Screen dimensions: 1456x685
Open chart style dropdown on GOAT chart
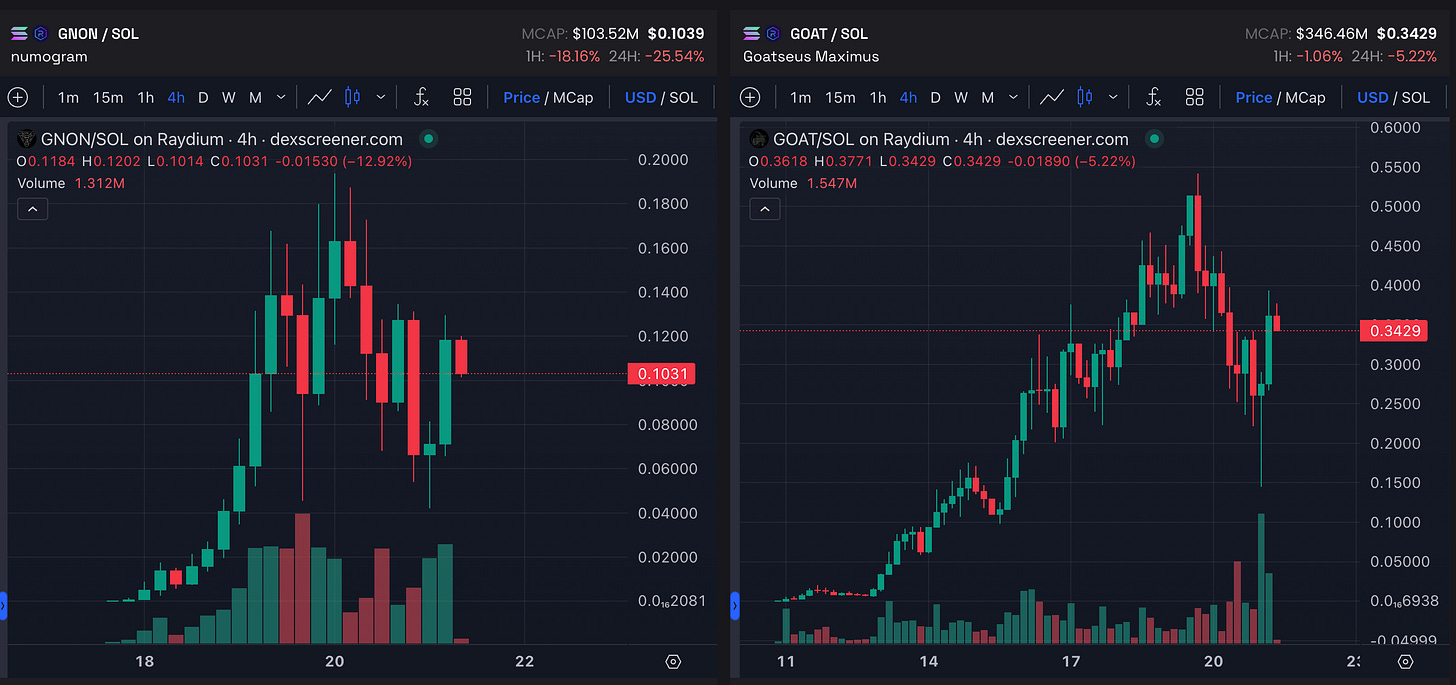(1112, 97)
